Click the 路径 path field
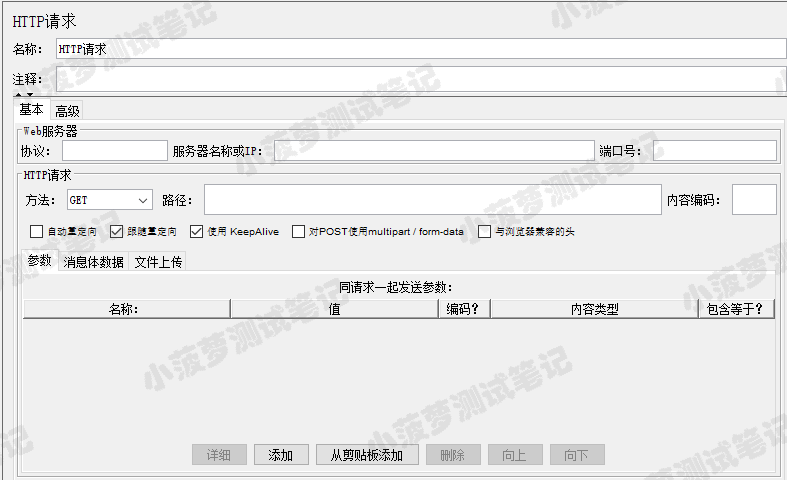This screenshot has height=480, width=787. click(x=432, y=200)
